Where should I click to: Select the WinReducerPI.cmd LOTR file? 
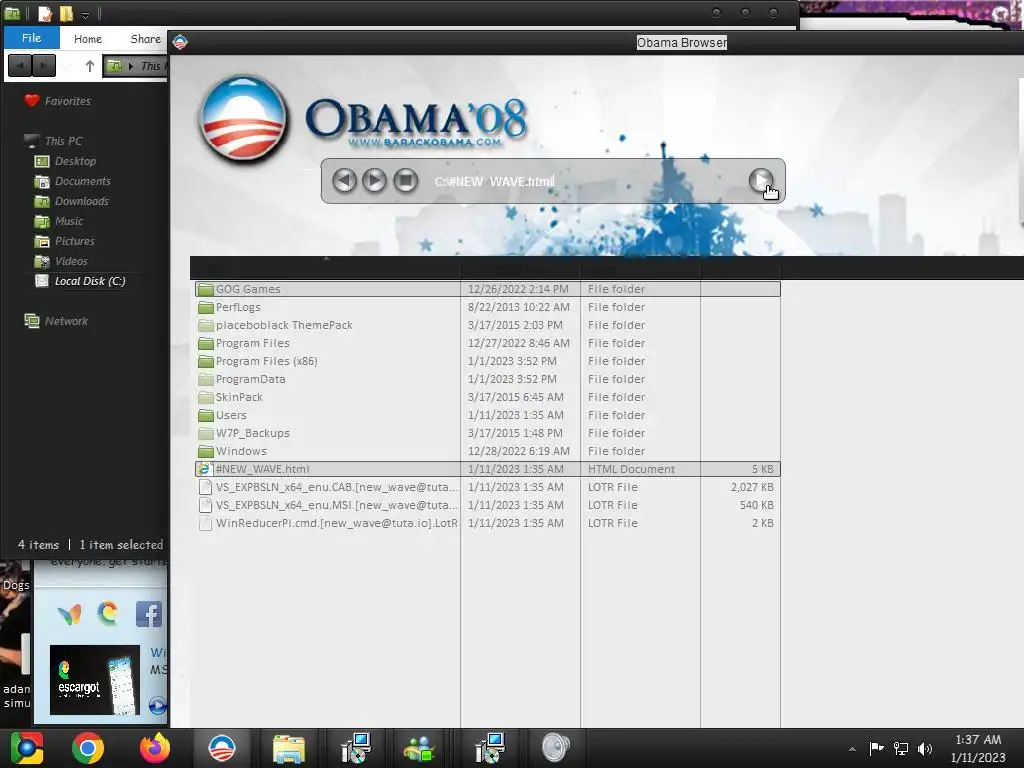487,523
